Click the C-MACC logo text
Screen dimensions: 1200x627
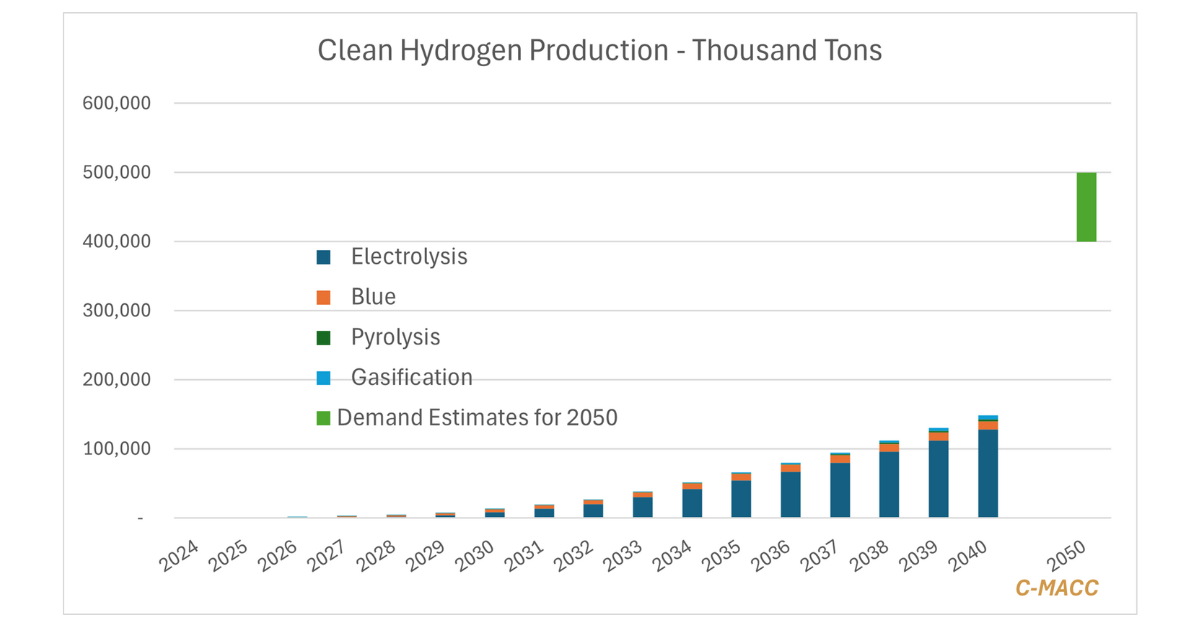[1056, 588]
